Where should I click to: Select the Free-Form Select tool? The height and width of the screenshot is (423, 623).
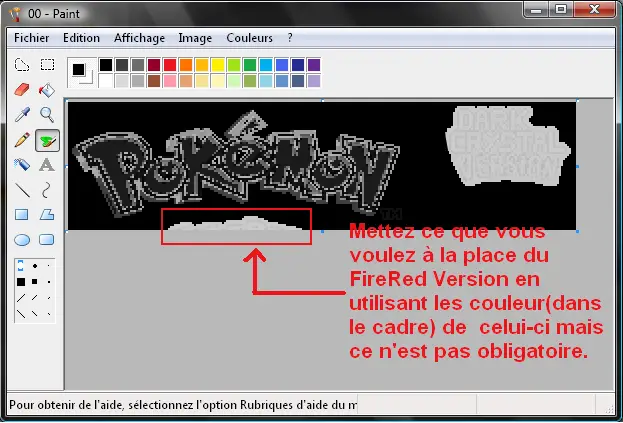click(22, 65)
